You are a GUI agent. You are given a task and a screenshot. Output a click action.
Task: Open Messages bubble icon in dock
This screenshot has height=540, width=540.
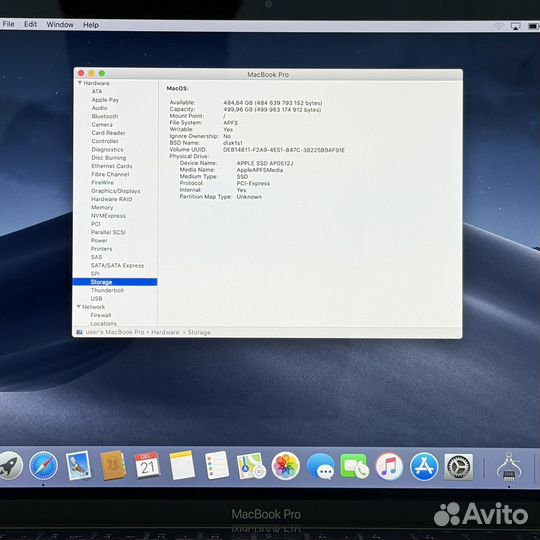(x=321, y=467)
